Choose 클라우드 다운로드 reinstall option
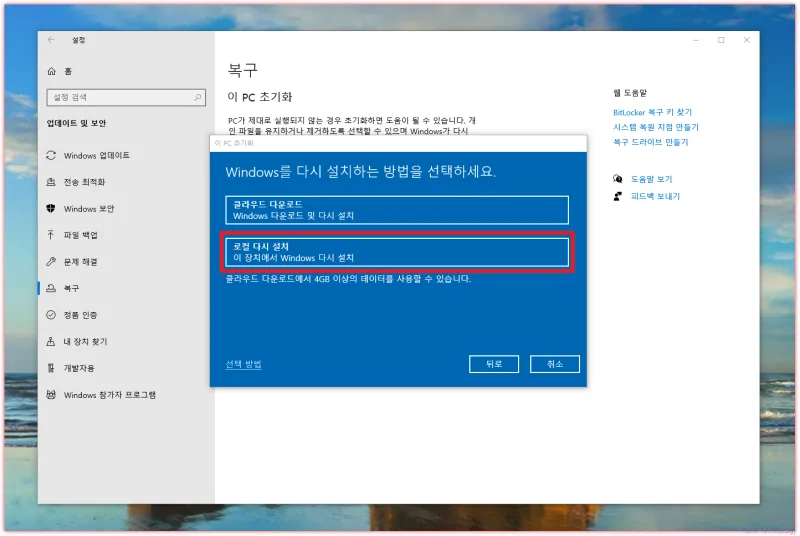800x536 pixels. [x=397, y=210]
